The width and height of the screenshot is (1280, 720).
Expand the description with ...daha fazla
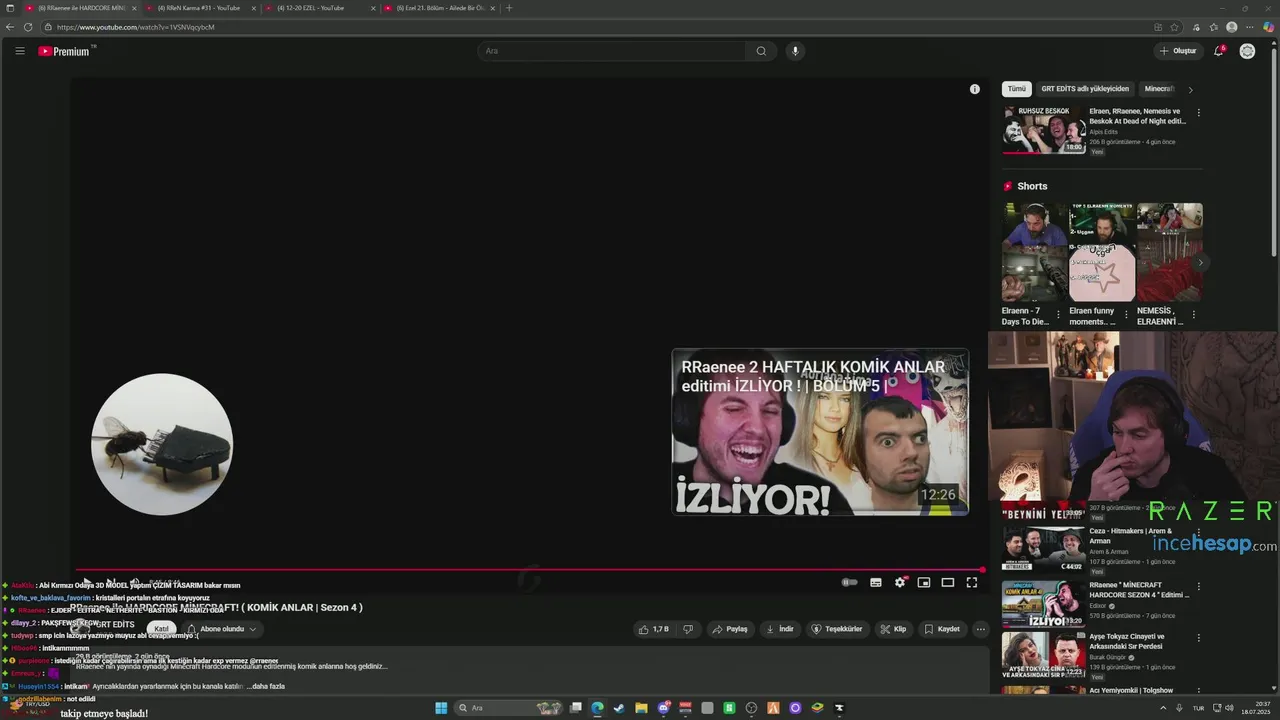click(266, 686)
